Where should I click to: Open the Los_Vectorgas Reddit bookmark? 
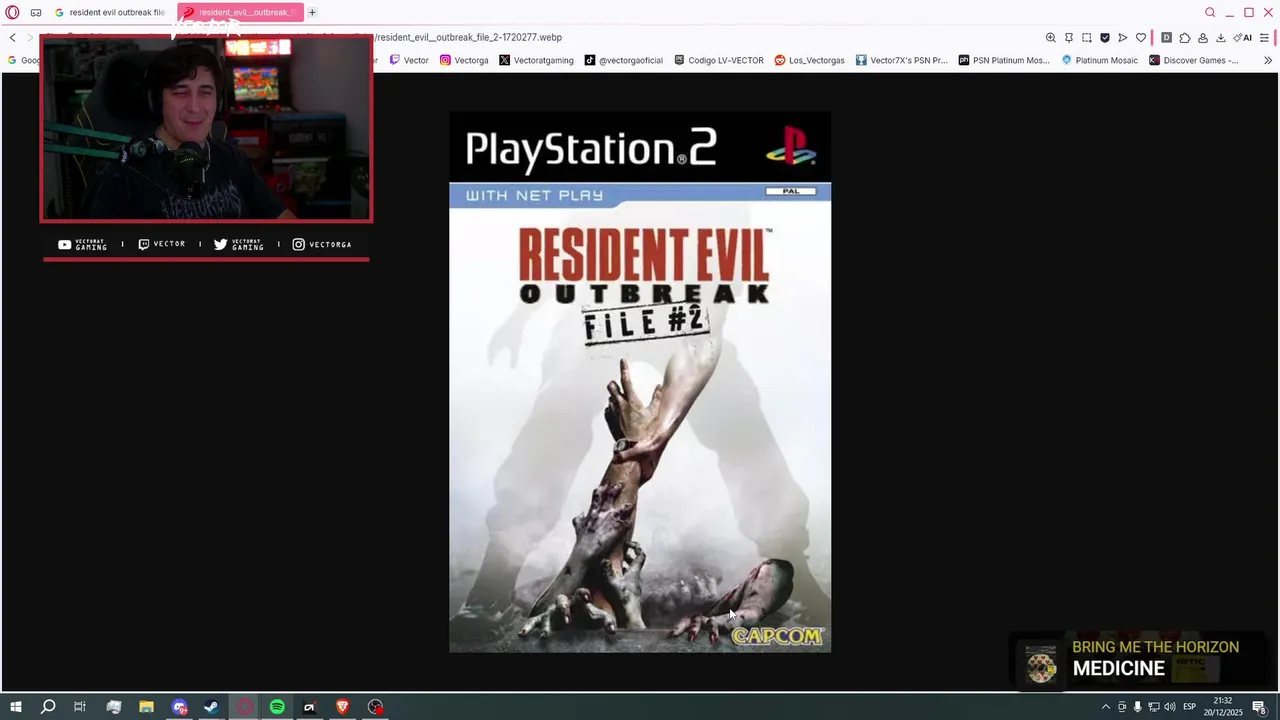[810, 60]
